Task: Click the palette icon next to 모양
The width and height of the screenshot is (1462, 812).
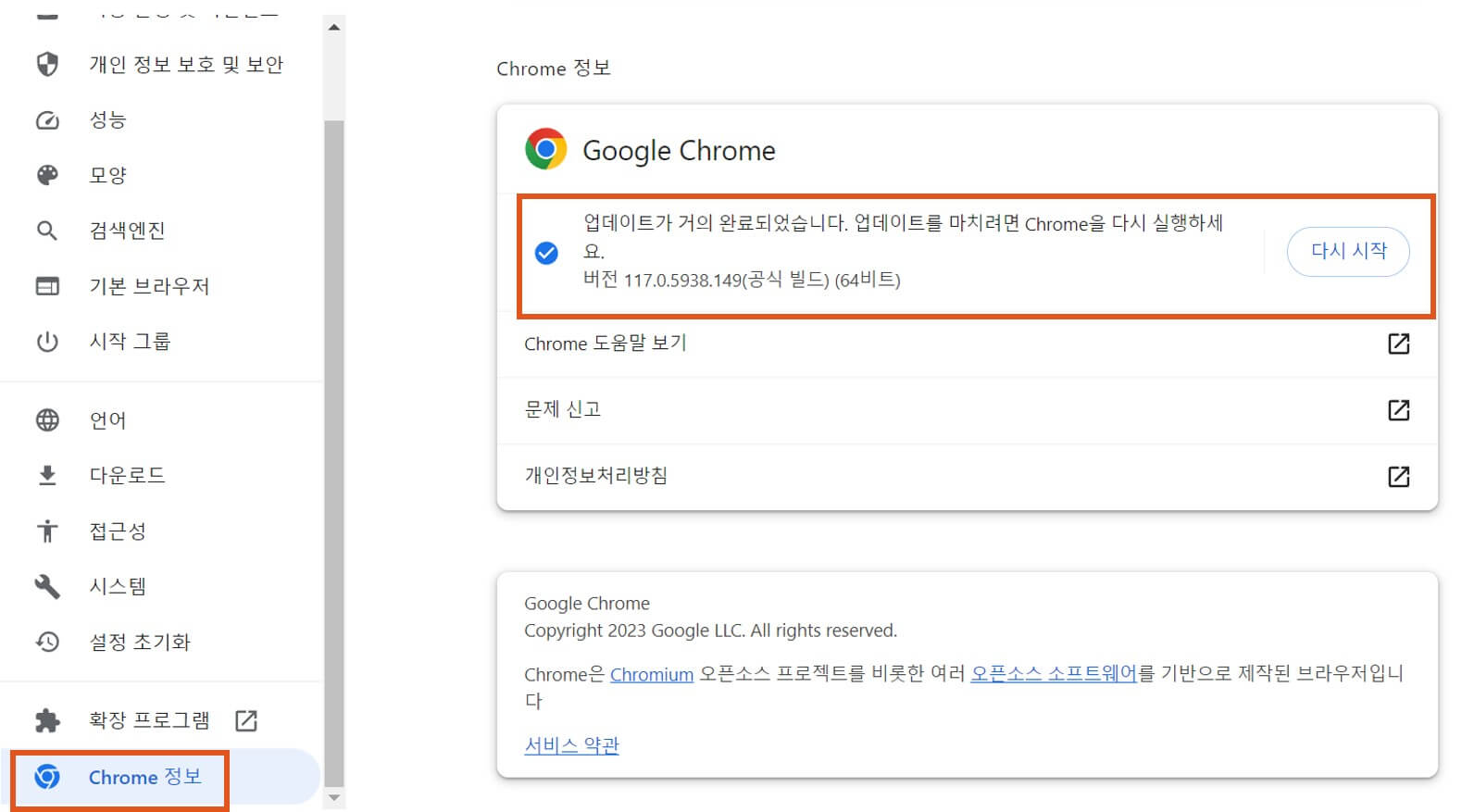Action: point(47,175)
